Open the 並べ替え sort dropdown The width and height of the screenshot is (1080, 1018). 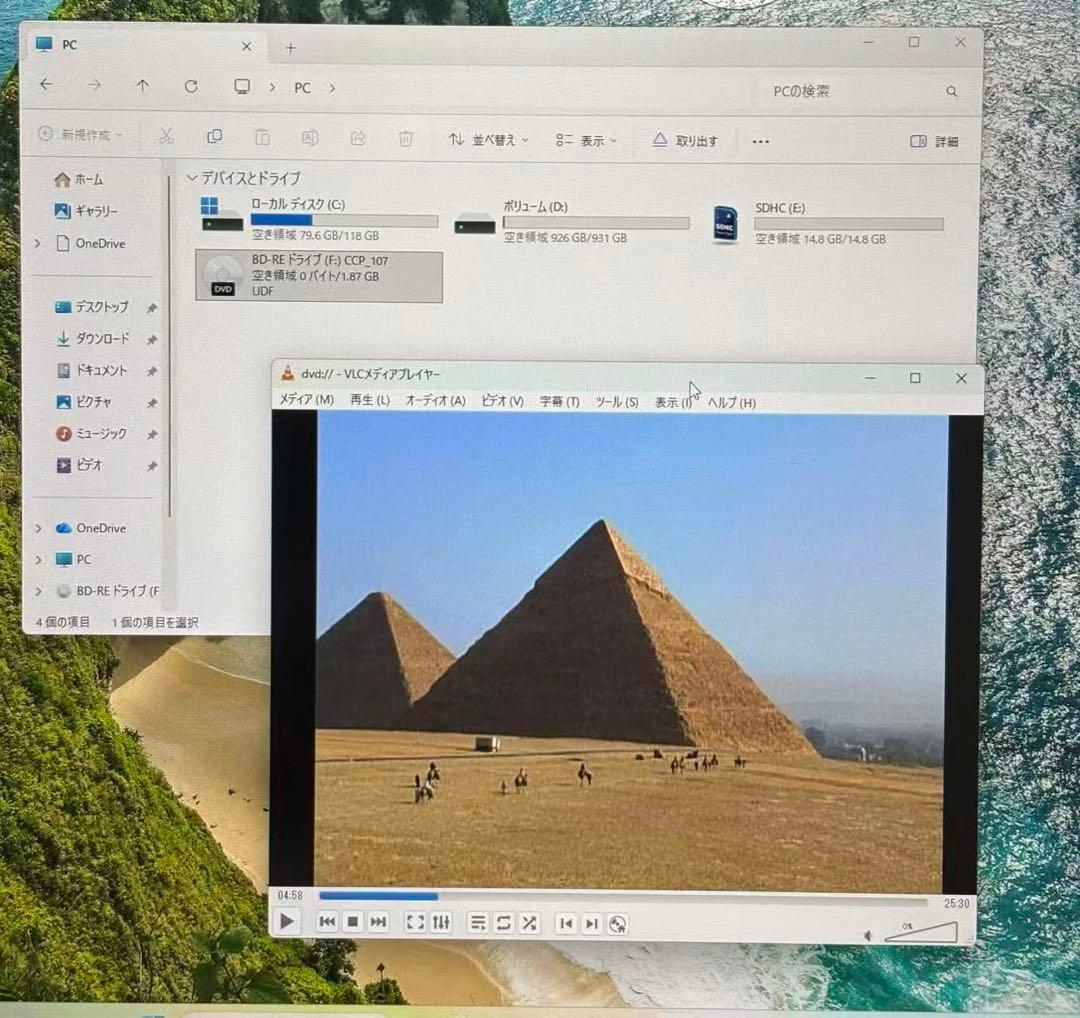point(487,140)
